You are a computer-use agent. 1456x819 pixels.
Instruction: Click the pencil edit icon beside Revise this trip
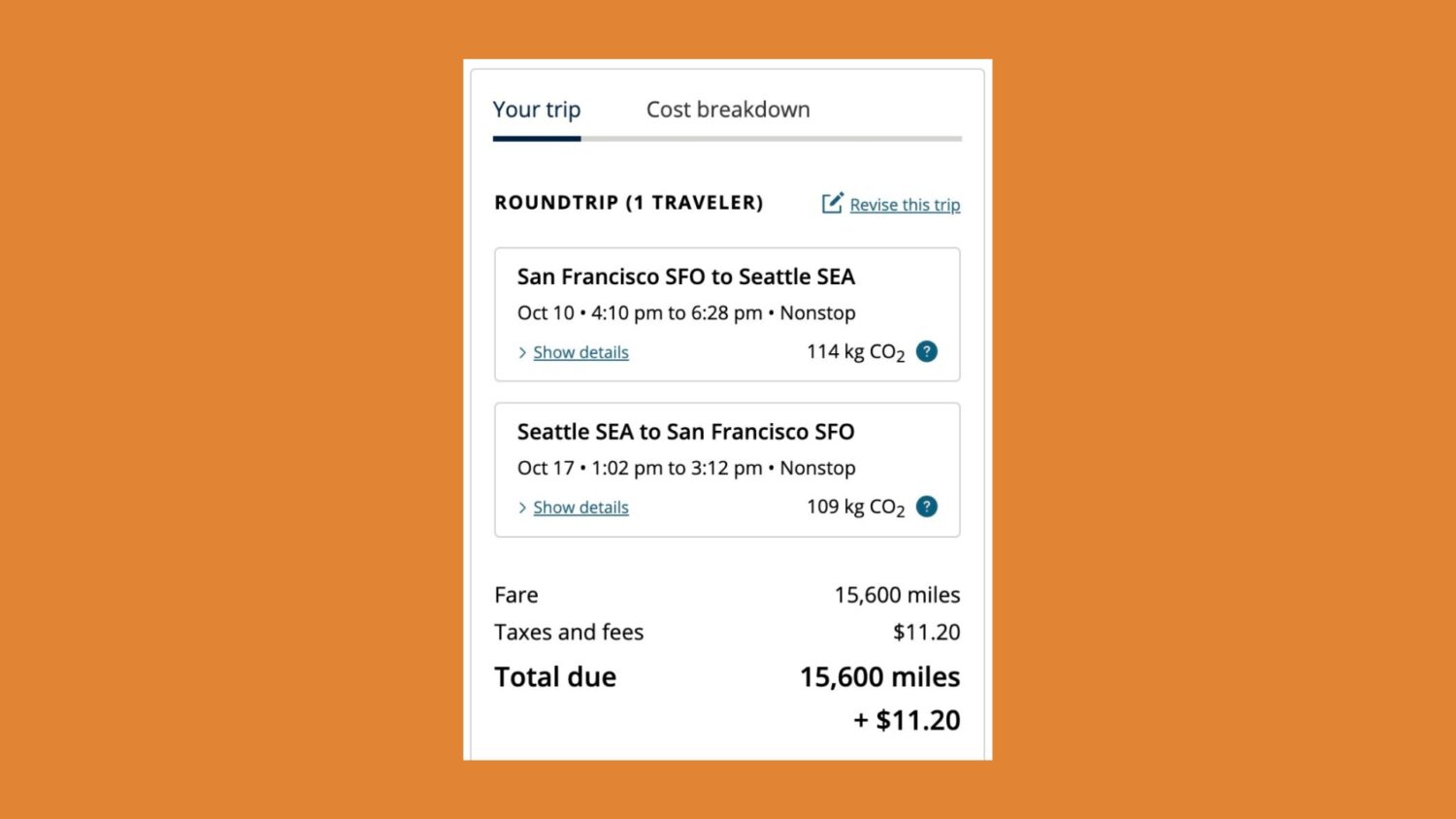832,203
